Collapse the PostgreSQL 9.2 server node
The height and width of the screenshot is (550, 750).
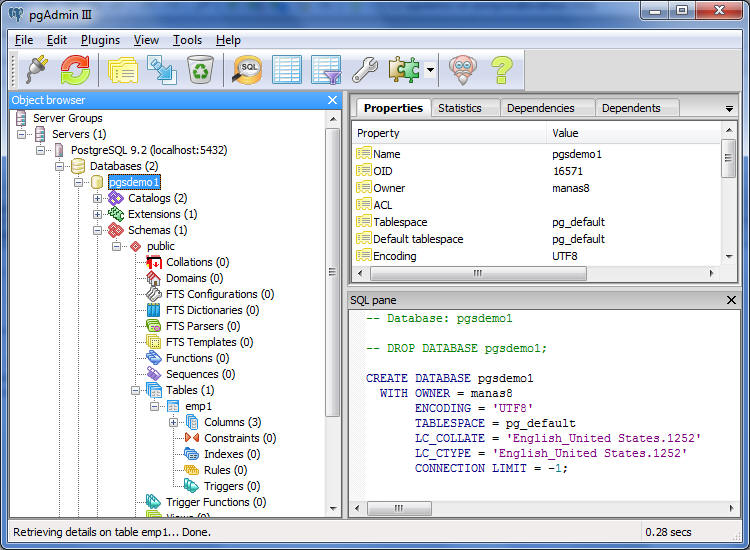coord(41,150)
